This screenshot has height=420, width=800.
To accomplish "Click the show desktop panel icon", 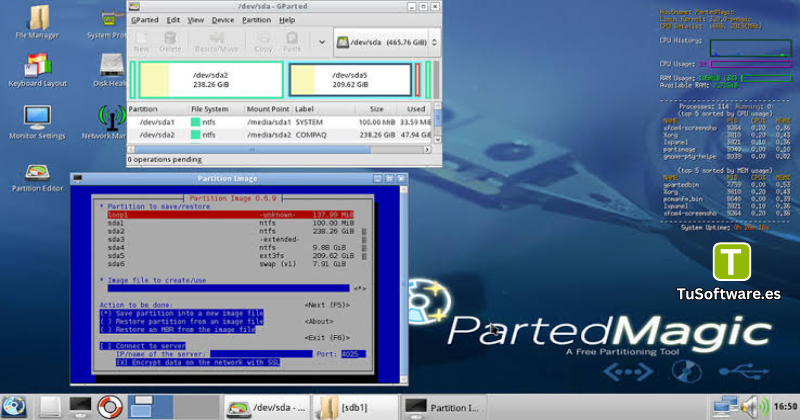I will point(49,407).
